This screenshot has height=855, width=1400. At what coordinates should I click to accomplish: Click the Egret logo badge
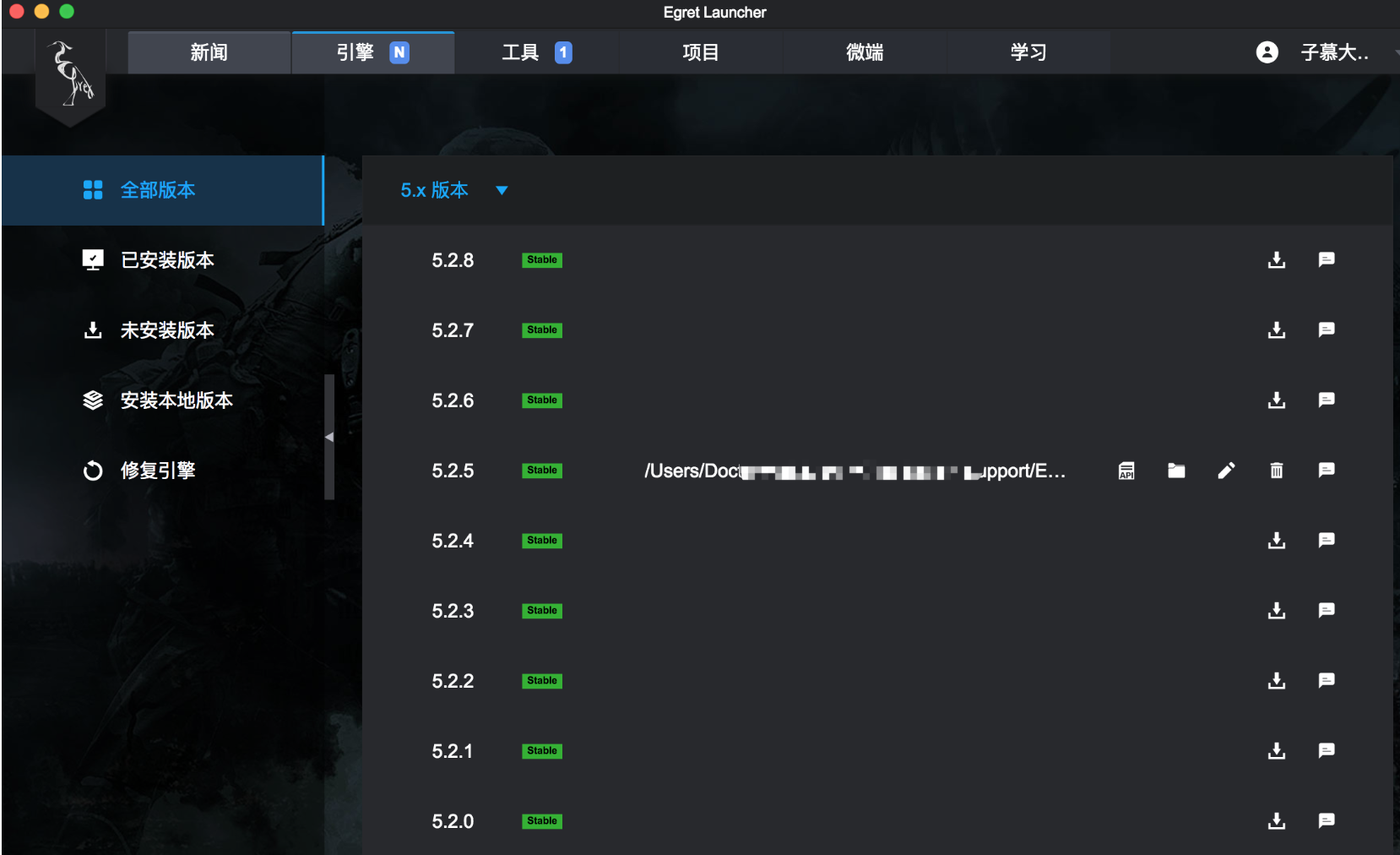tap(71, 78)
